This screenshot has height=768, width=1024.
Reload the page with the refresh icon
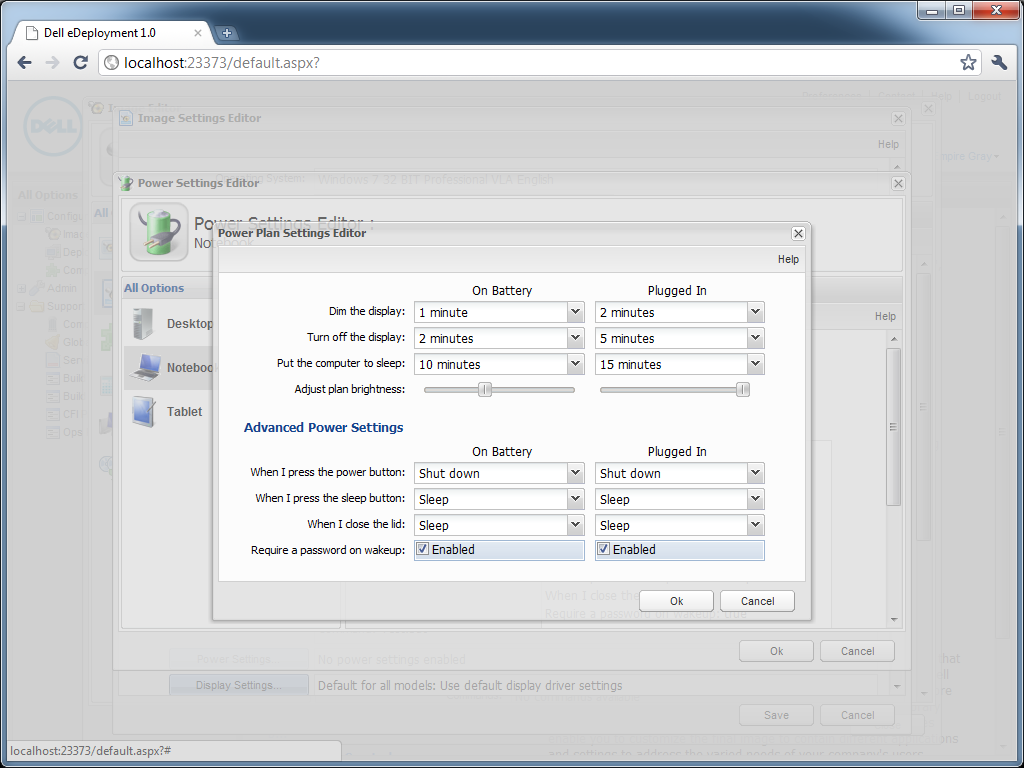(x=80, y=63)
